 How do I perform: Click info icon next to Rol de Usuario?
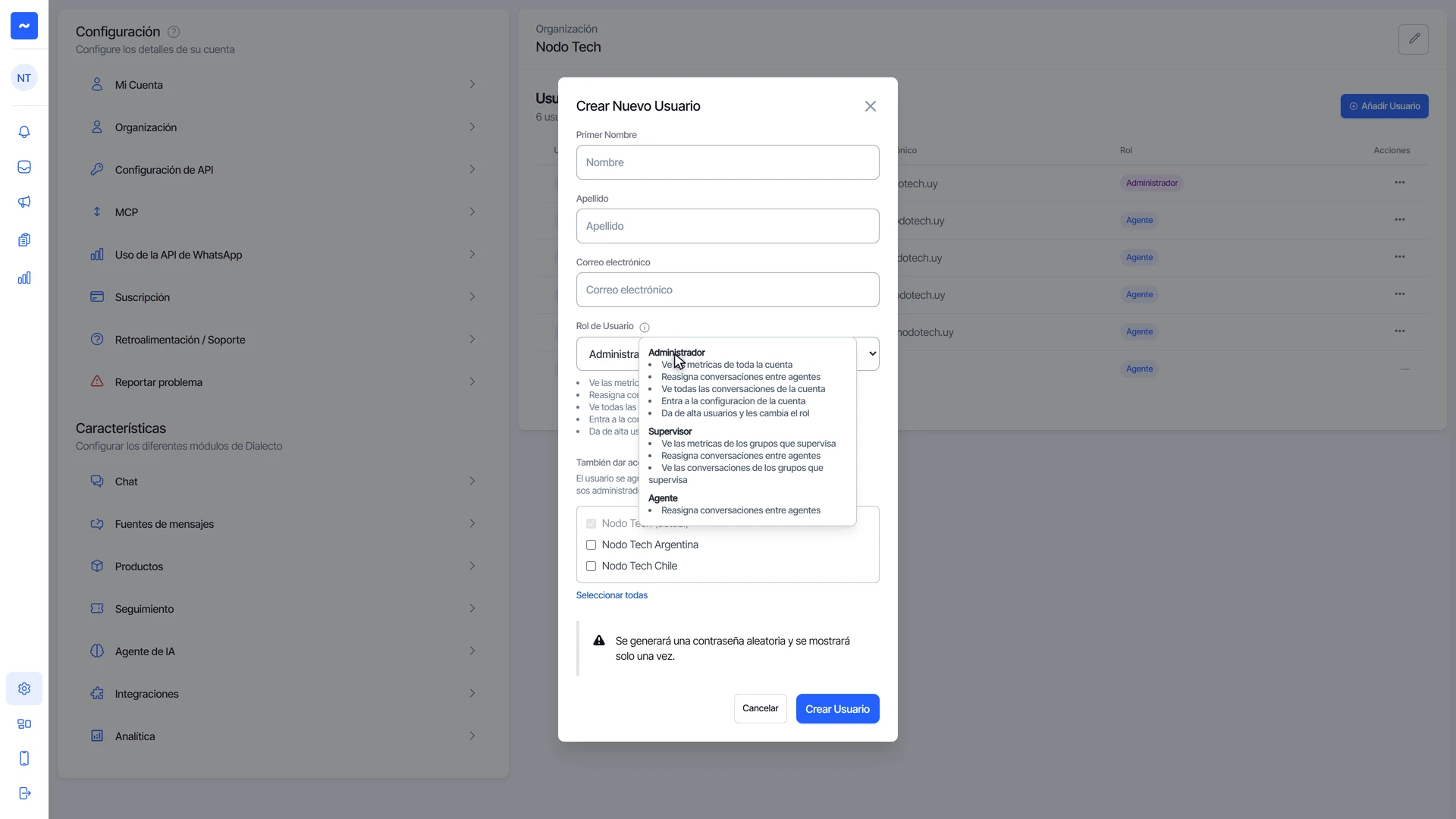[645, 328]
